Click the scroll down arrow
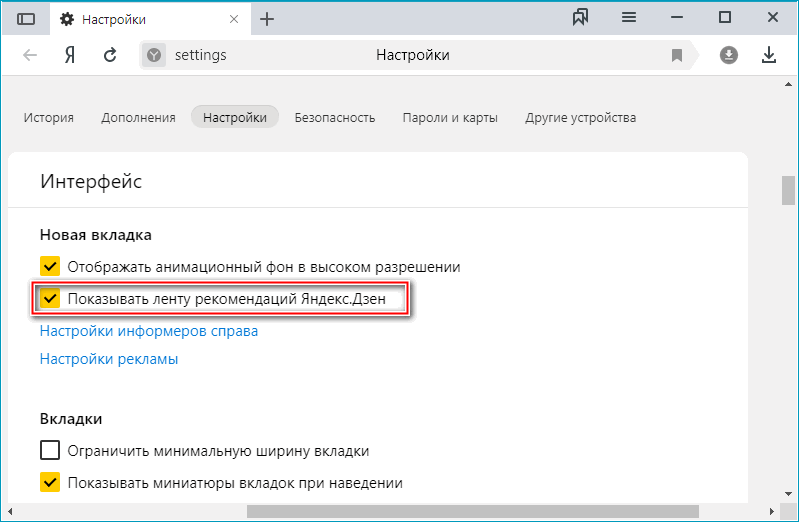 788,493
